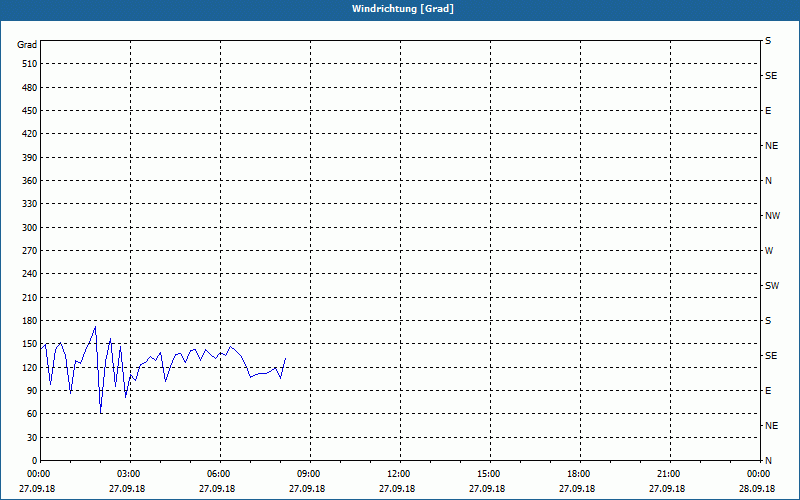This screenshot has width=800, height=500.
Task: Click the N compass label level with 0
Action: 768,460
